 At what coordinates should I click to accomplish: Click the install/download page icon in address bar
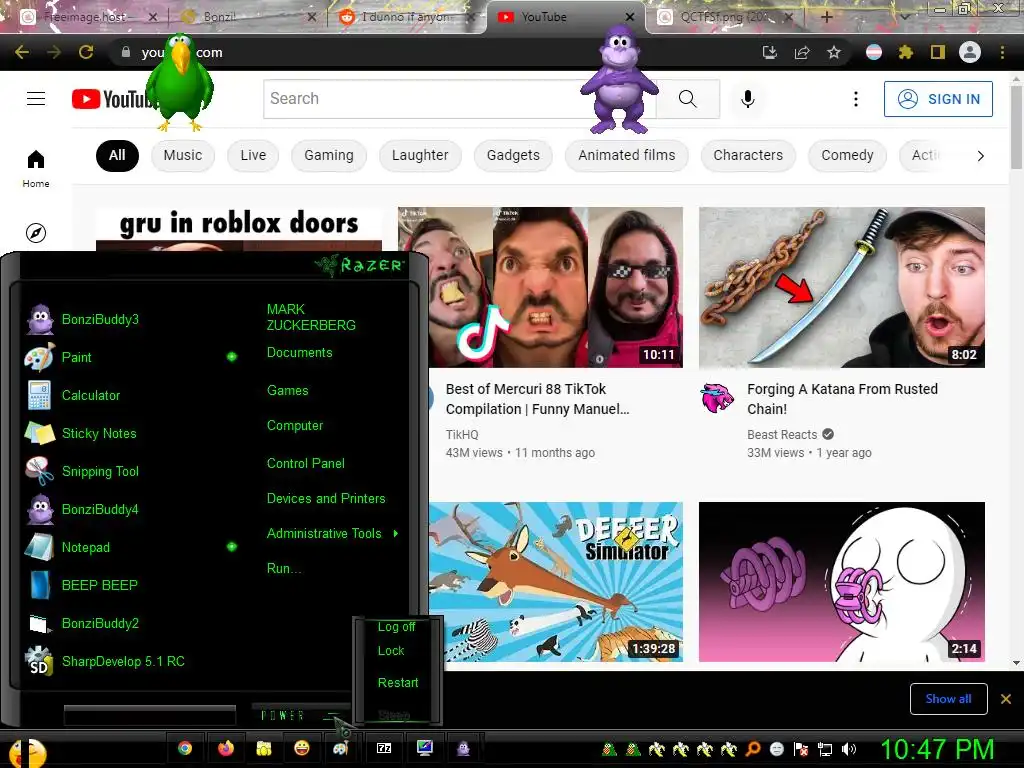point(769,52)
